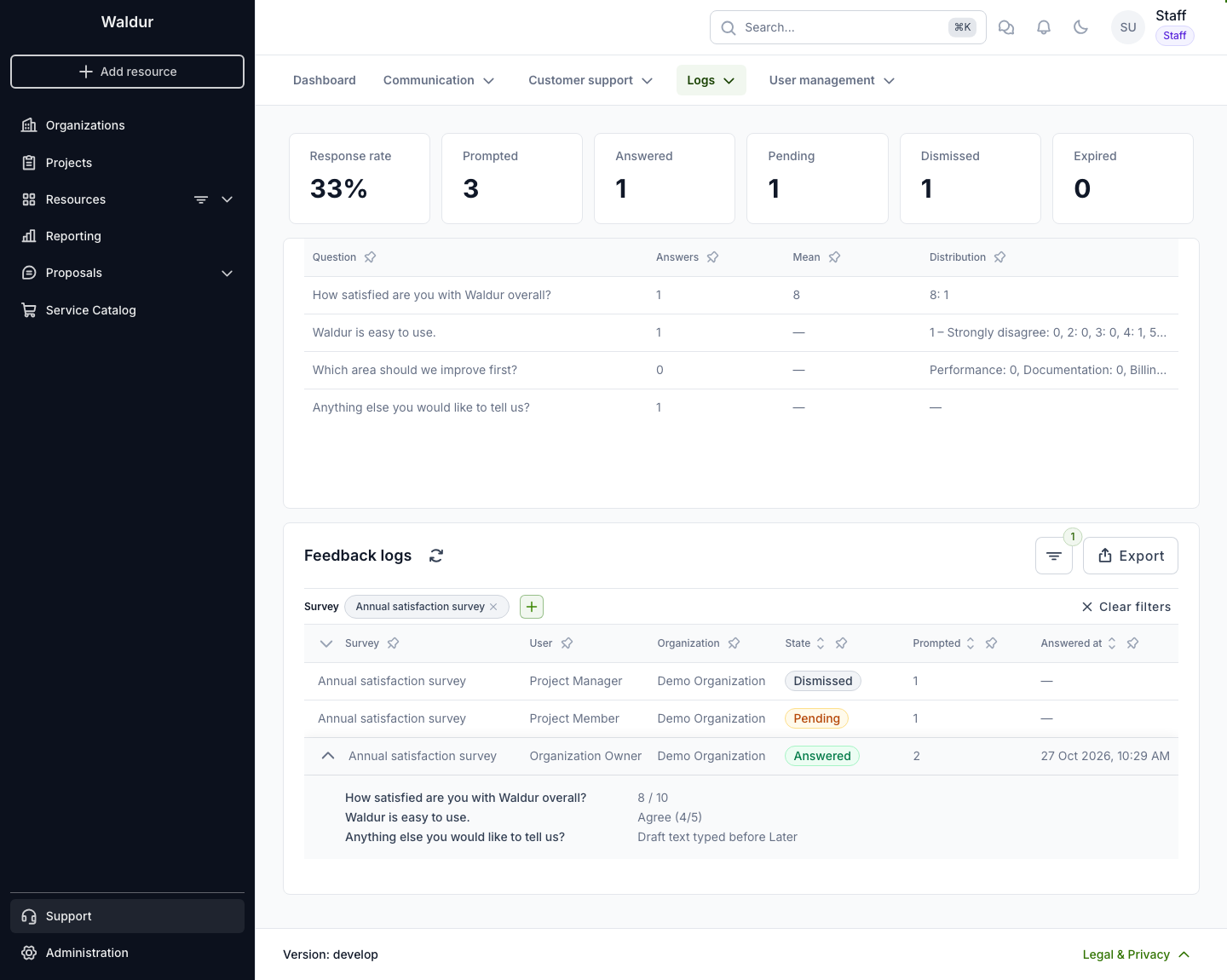The width and height of the screenshot is (1227, 980).
Task: Click the Service Catalog cart icon
Action: coord(29,310)
